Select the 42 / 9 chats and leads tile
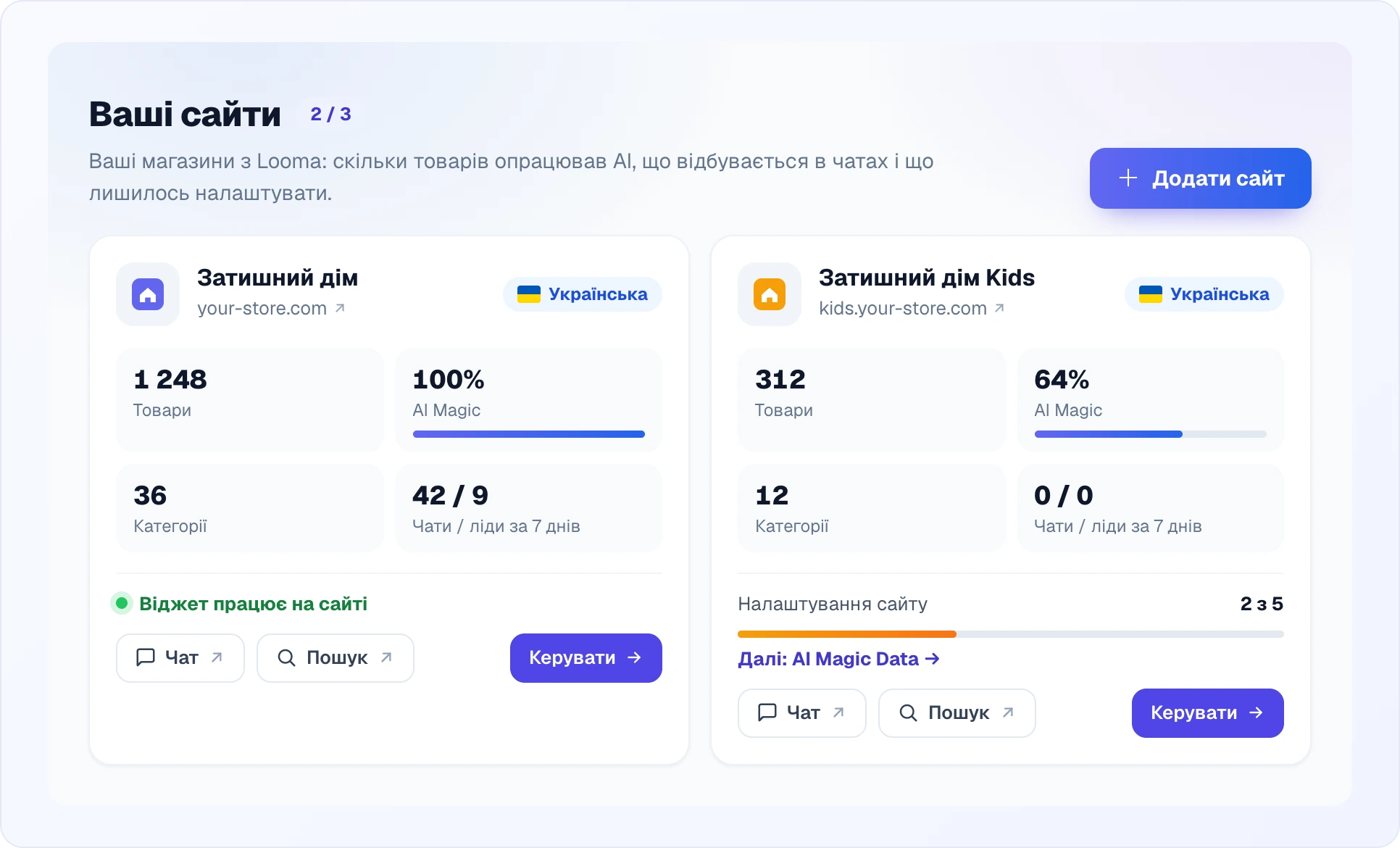Viewport: 1400px width, 848px height. click(x=529, y=508)
